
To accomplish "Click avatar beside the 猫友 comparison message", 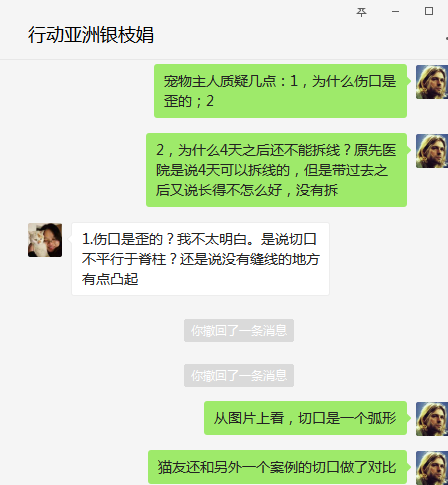I will point(432,468).
